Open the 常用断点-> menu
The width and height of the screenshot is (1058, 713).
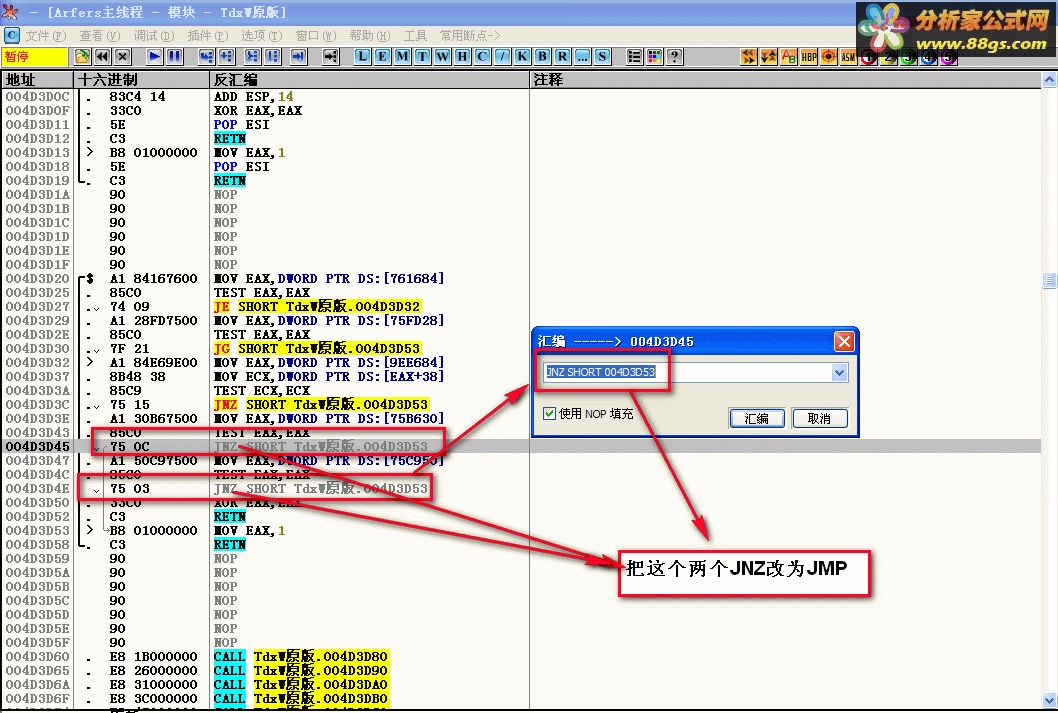[x=470, y=35]
